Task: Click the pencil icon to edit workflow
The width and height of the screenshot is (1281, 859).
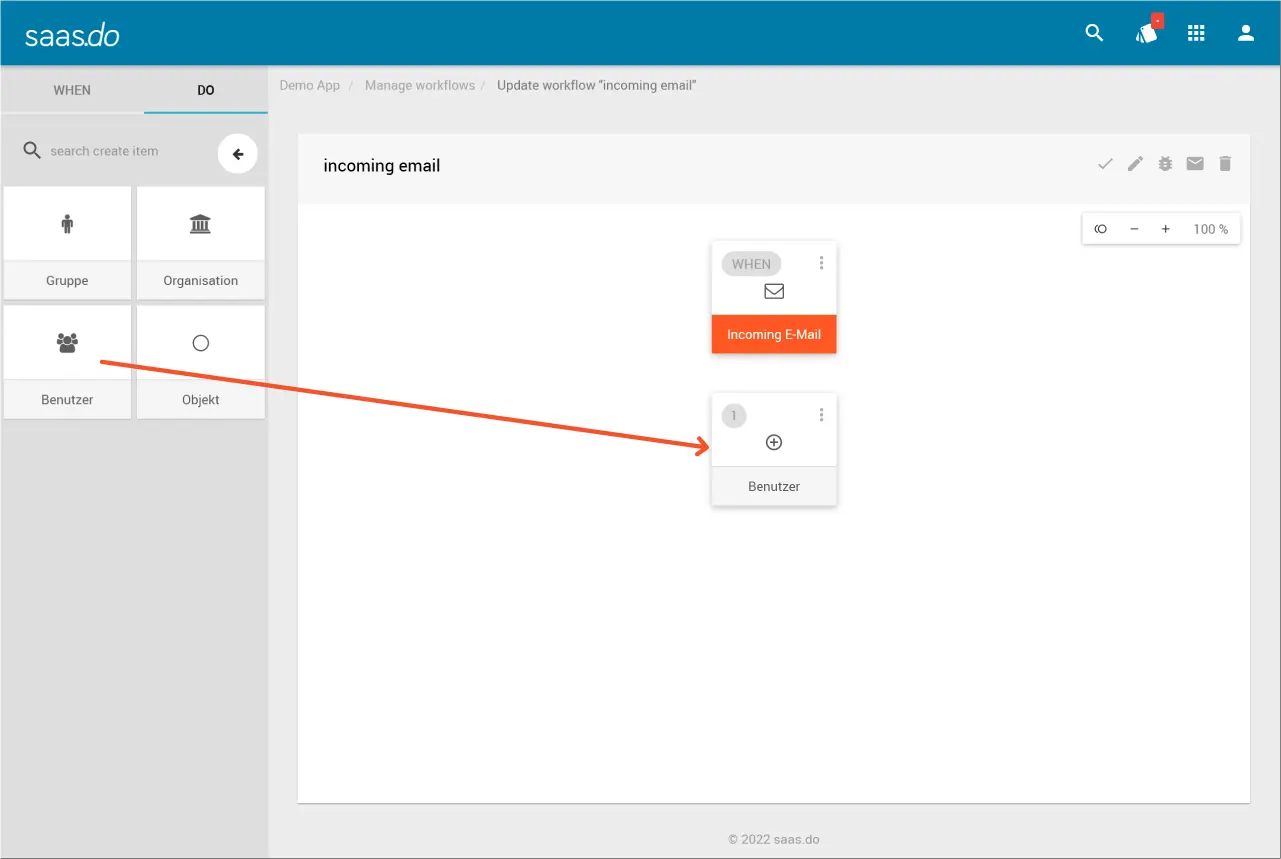Action: pyautogui.click(x=1135, y=164)
